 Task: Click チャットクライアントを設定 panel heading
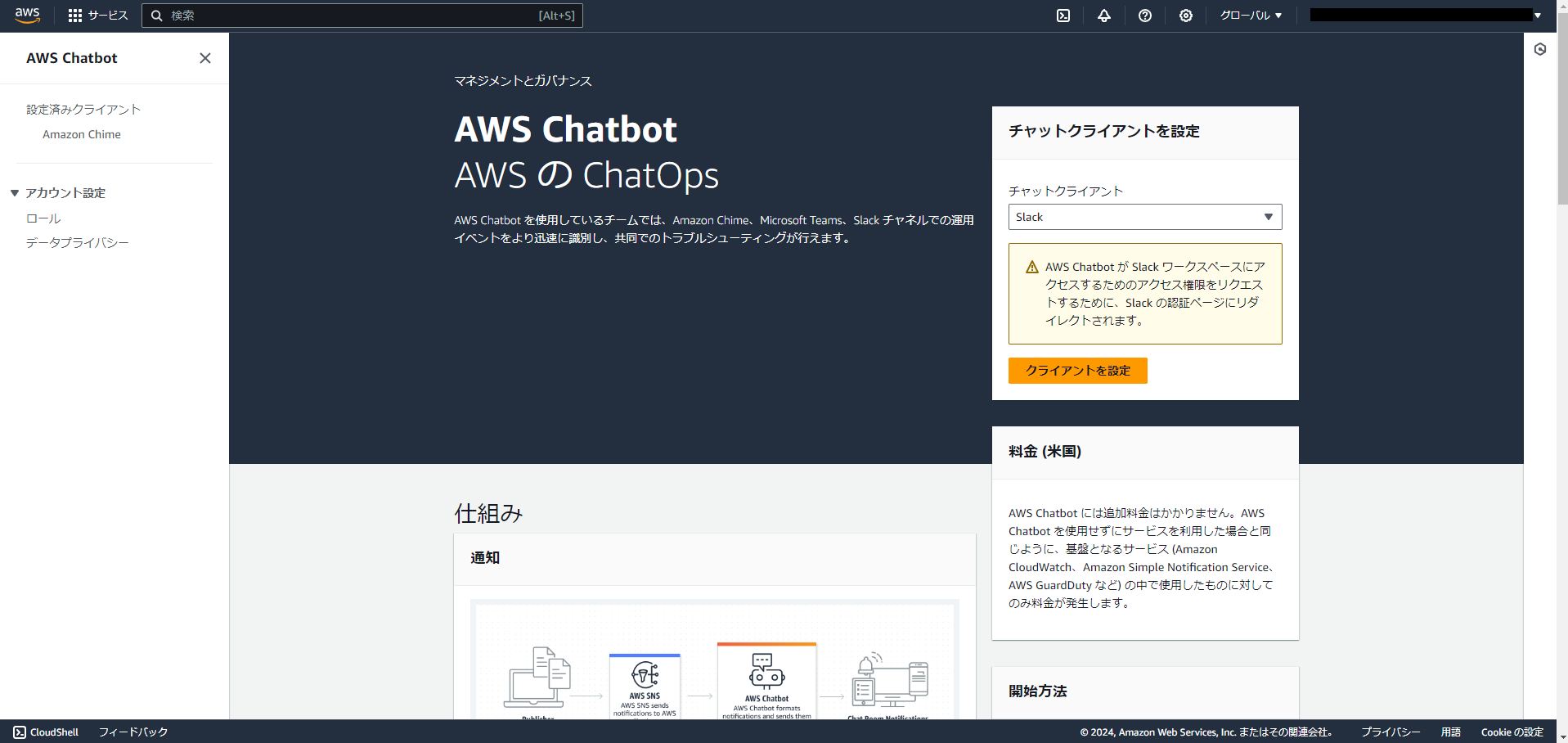click(x=1104, y=132)
